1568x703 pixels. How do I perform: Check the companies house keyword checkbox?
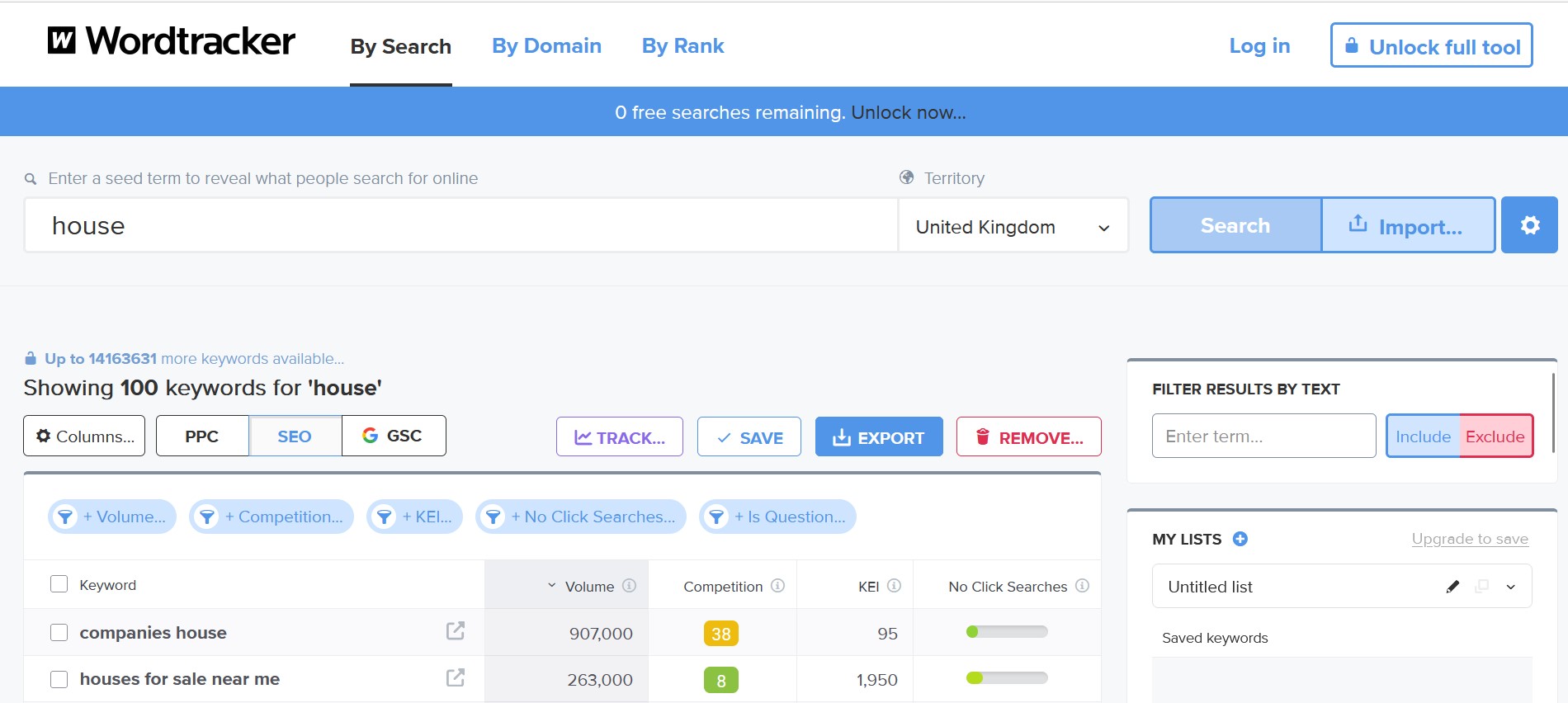(x=59, y=632)
